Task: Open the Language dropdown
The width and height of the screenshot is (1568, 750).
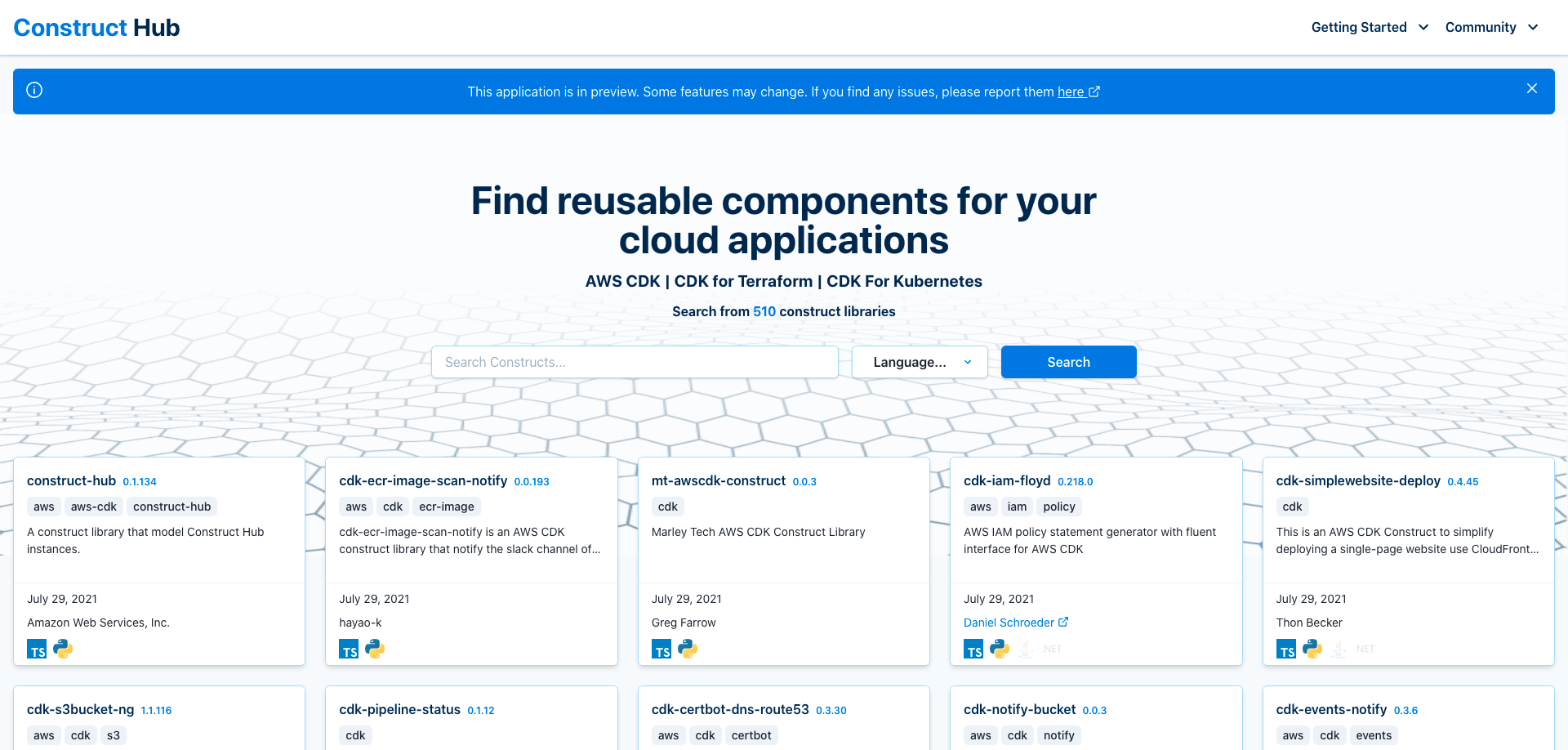Action: click(920, 362)
